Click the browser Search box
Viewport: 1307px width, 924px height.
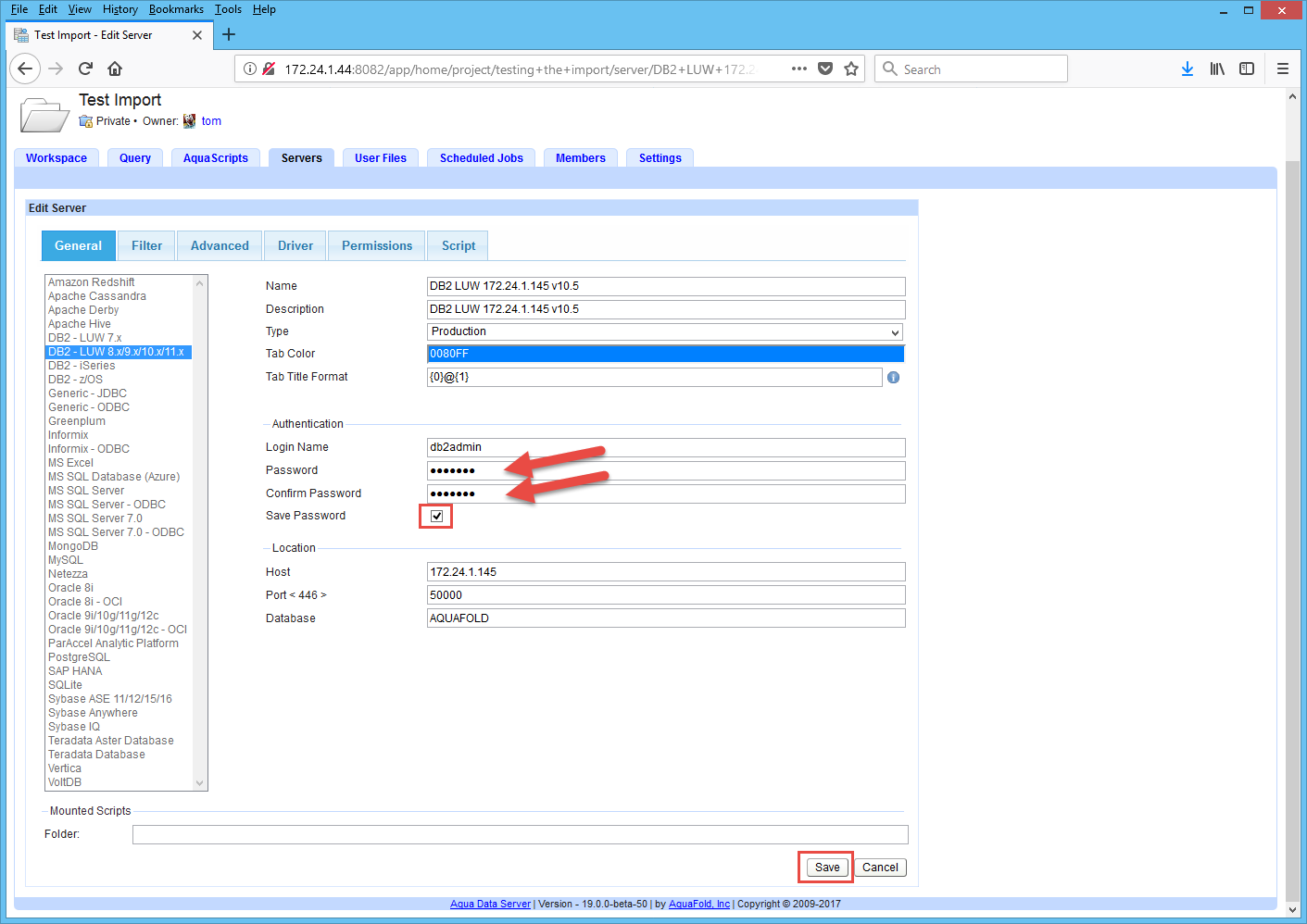971,69
